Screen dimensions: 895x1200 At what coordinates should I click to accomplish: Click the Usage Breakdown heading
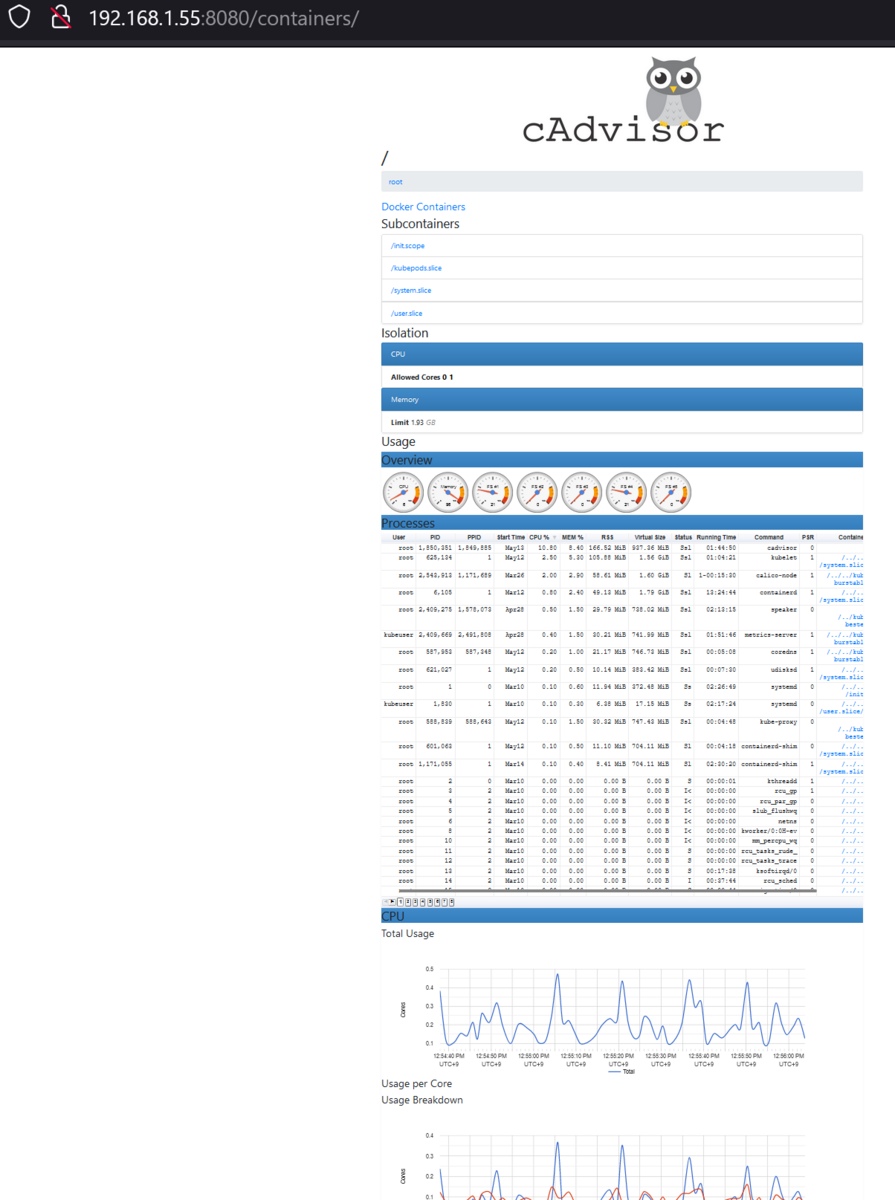(x=422, y=1100)
